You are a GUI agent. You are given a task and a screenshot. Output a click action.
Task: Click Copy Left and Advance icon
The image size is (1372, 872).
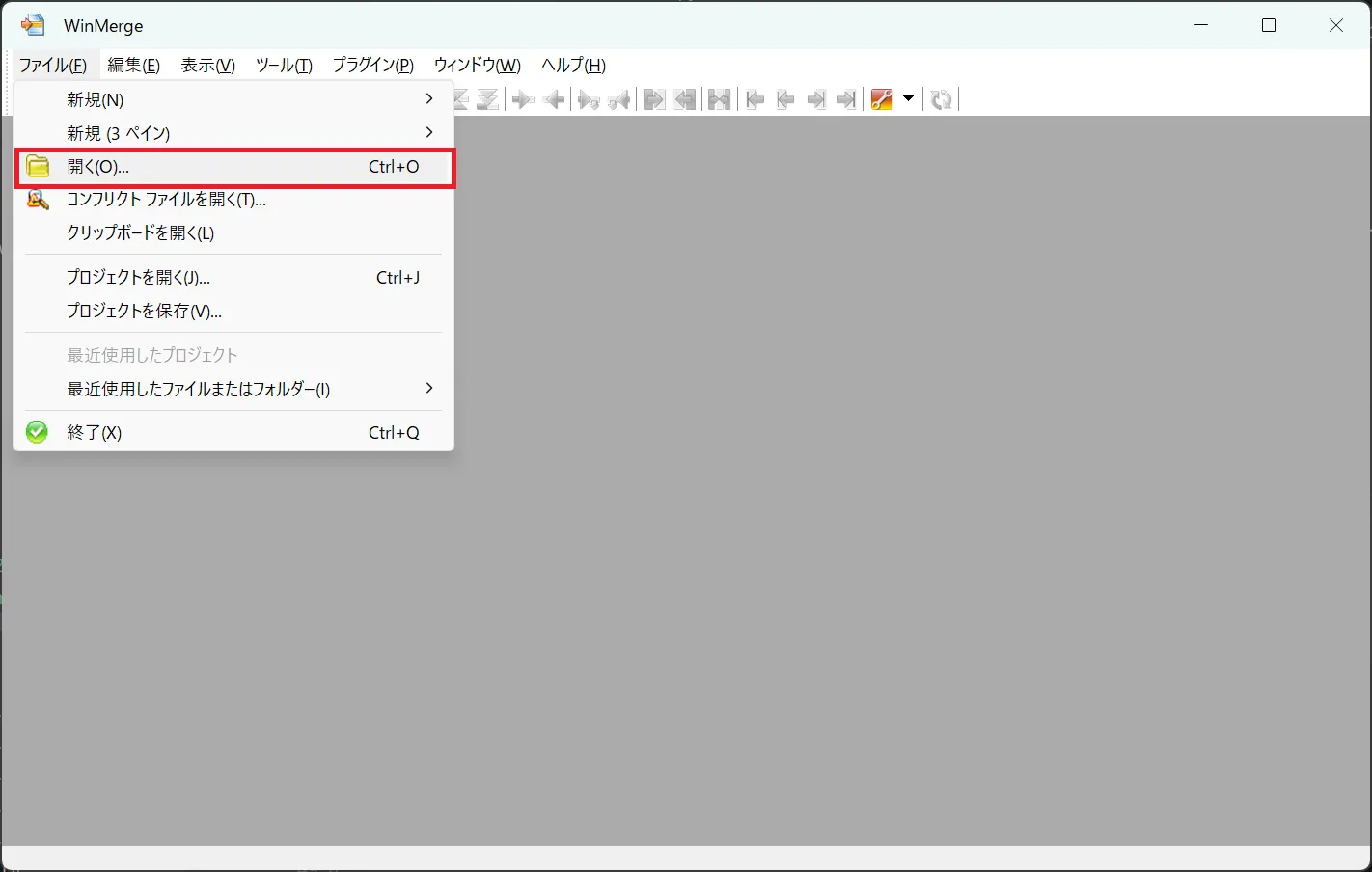[619, 99]
